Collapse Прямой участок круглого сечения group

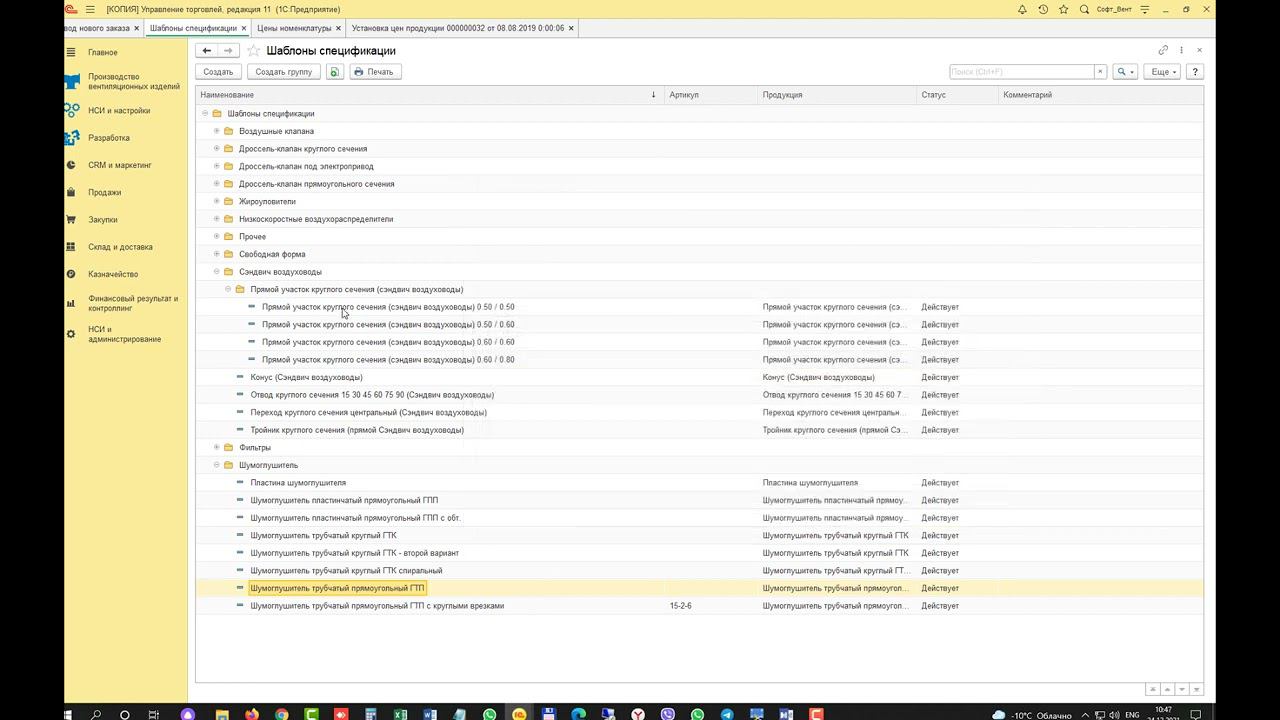point(228,289)
